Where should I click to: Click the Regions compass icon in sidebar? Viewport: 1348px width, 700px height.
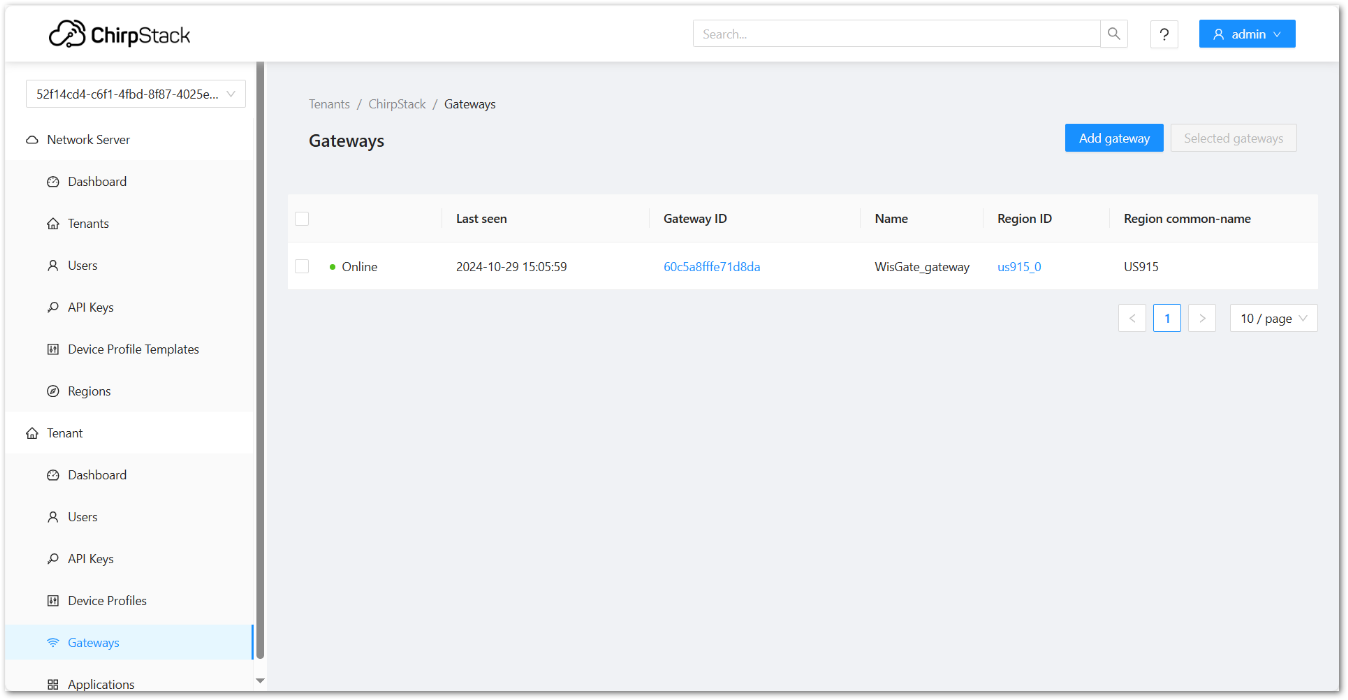[54, 391]
